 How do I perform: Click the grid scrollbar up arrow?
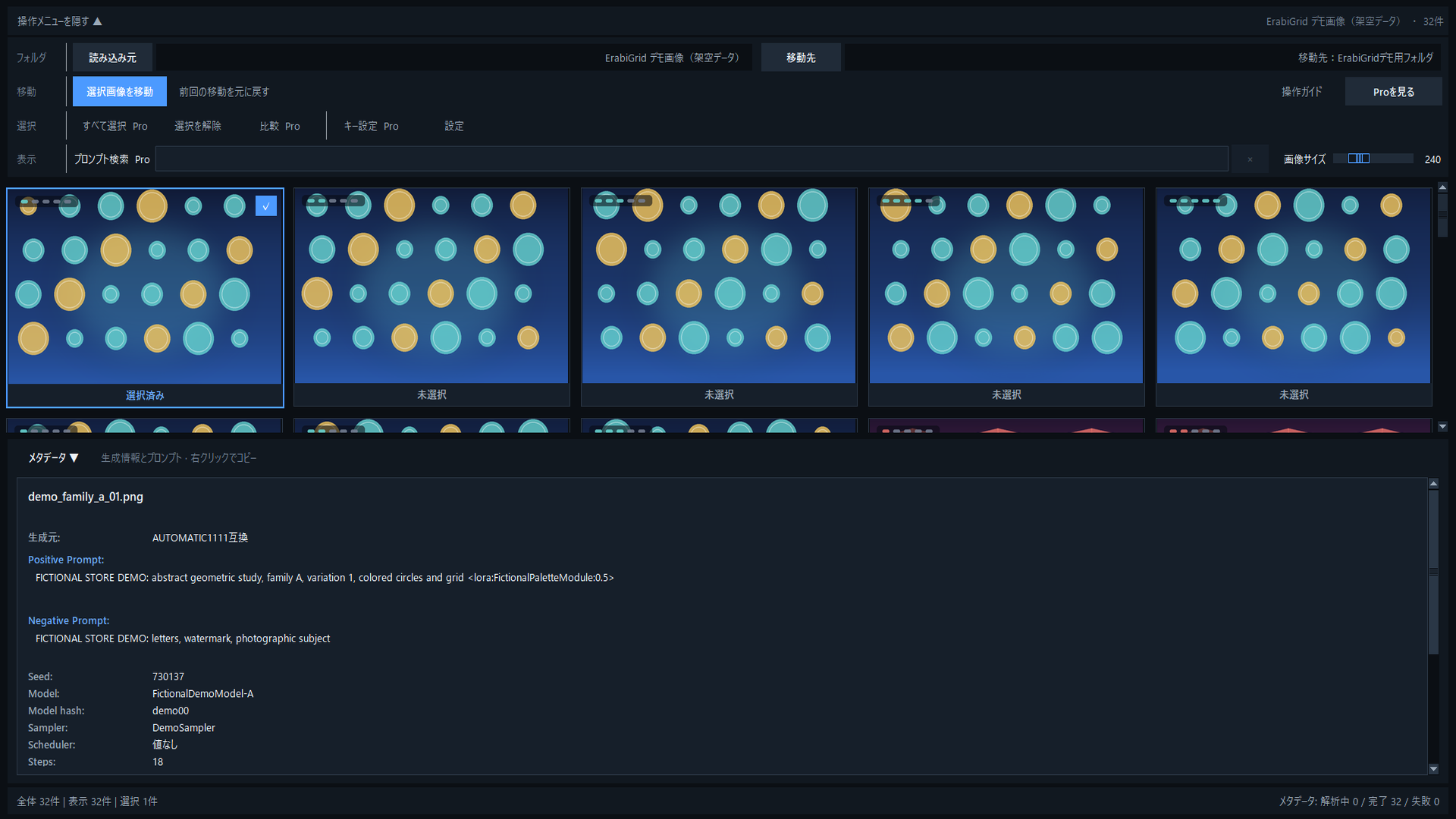click(x=1442, y=187)
